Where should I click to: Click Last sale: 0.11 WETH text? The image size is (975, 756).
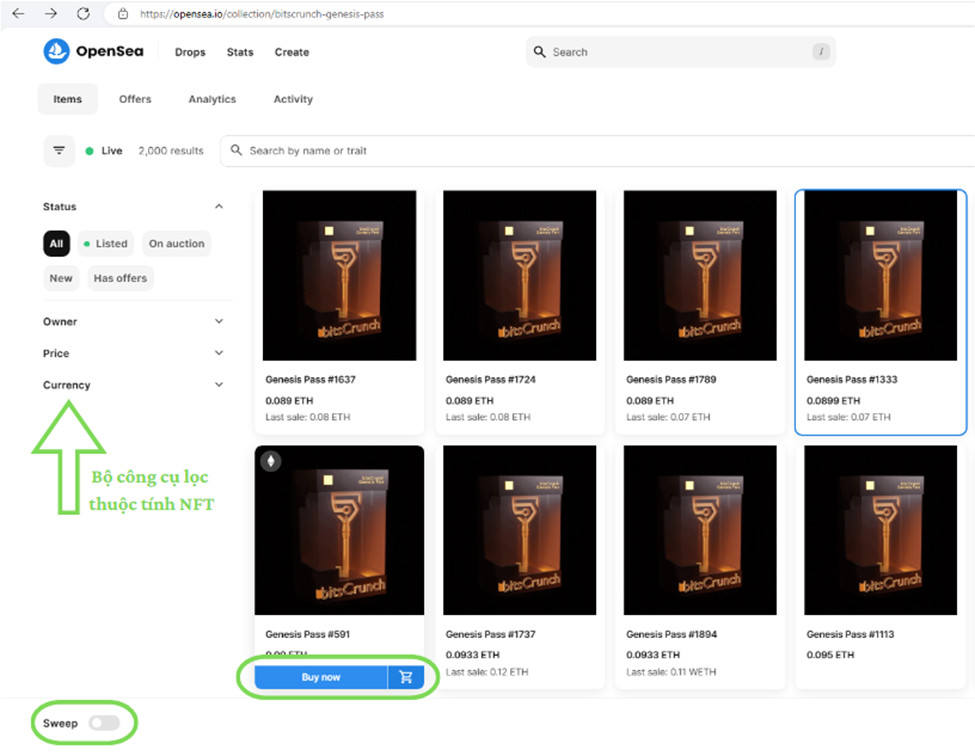click(x=671, y=671)
